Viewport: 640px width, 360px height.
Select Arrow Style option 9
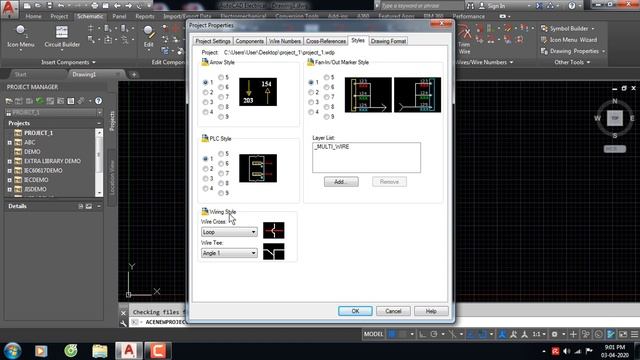(221, 117)
